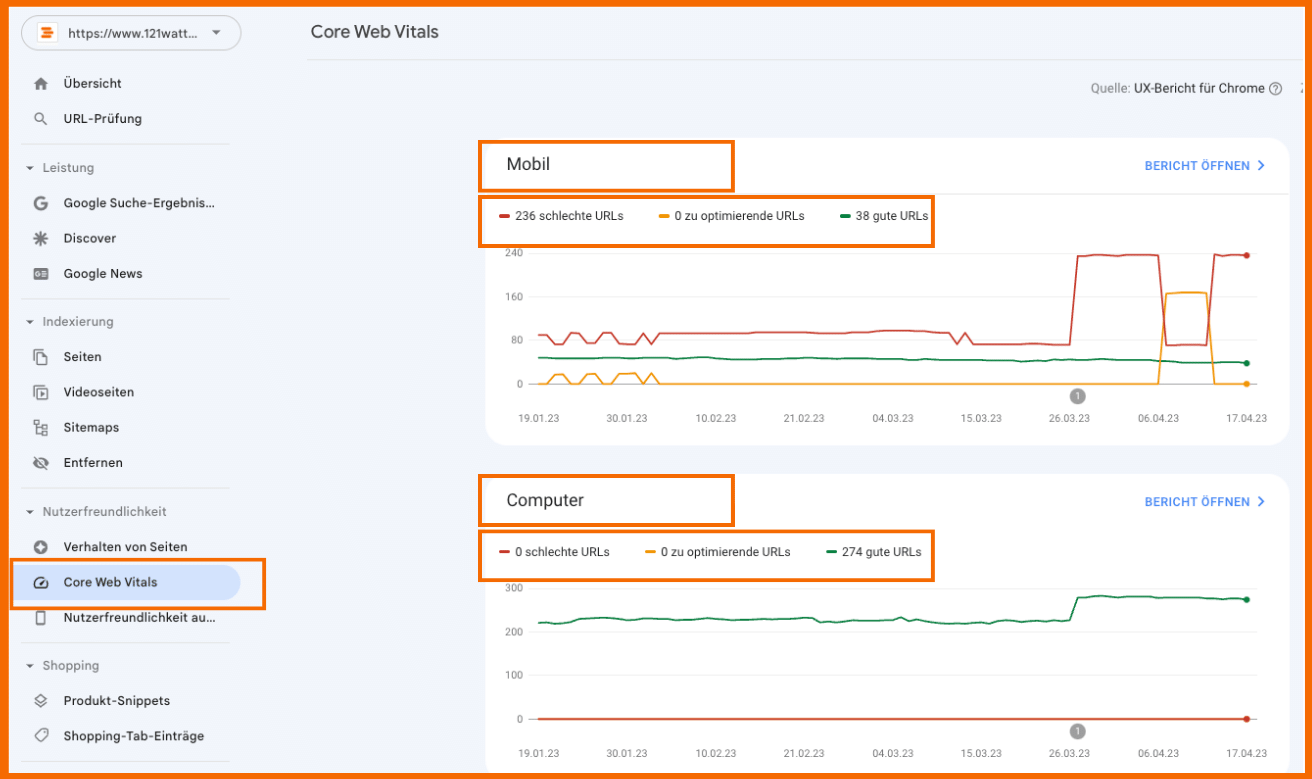Image resolution: width=1312 pixels, height=779 pixels.
Task: Click the Videoseiten icon
Action: pos(41,393)
